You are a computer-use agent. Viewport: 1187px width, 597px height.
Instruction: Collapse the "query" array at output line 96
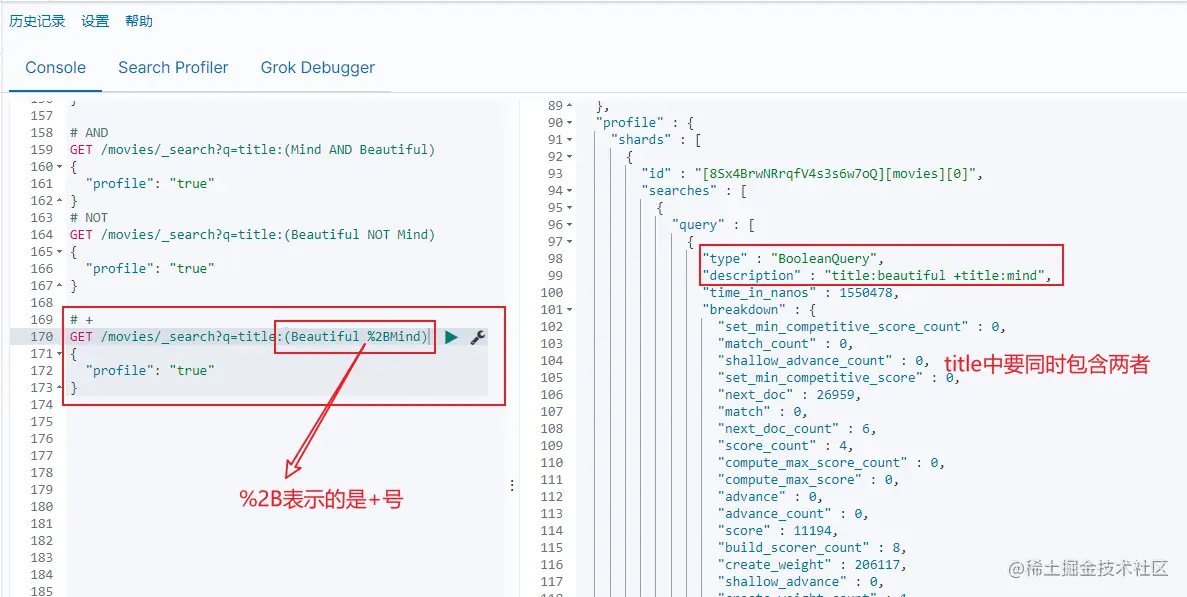(569, 225)
